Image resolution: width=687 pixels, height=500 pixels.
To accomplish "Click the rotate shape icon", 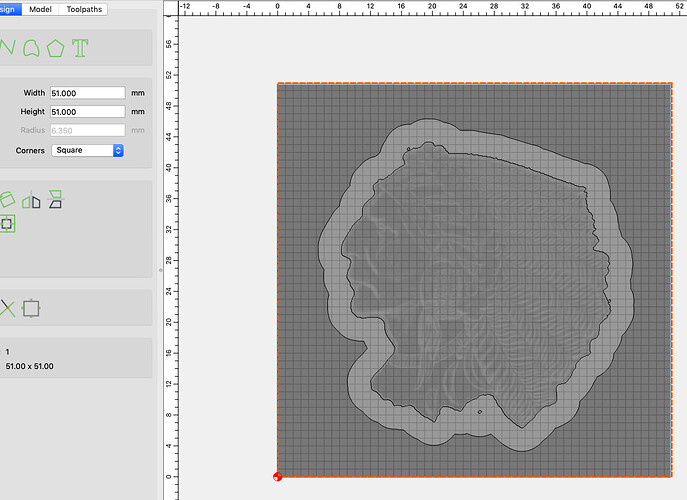I will point(6,200).
